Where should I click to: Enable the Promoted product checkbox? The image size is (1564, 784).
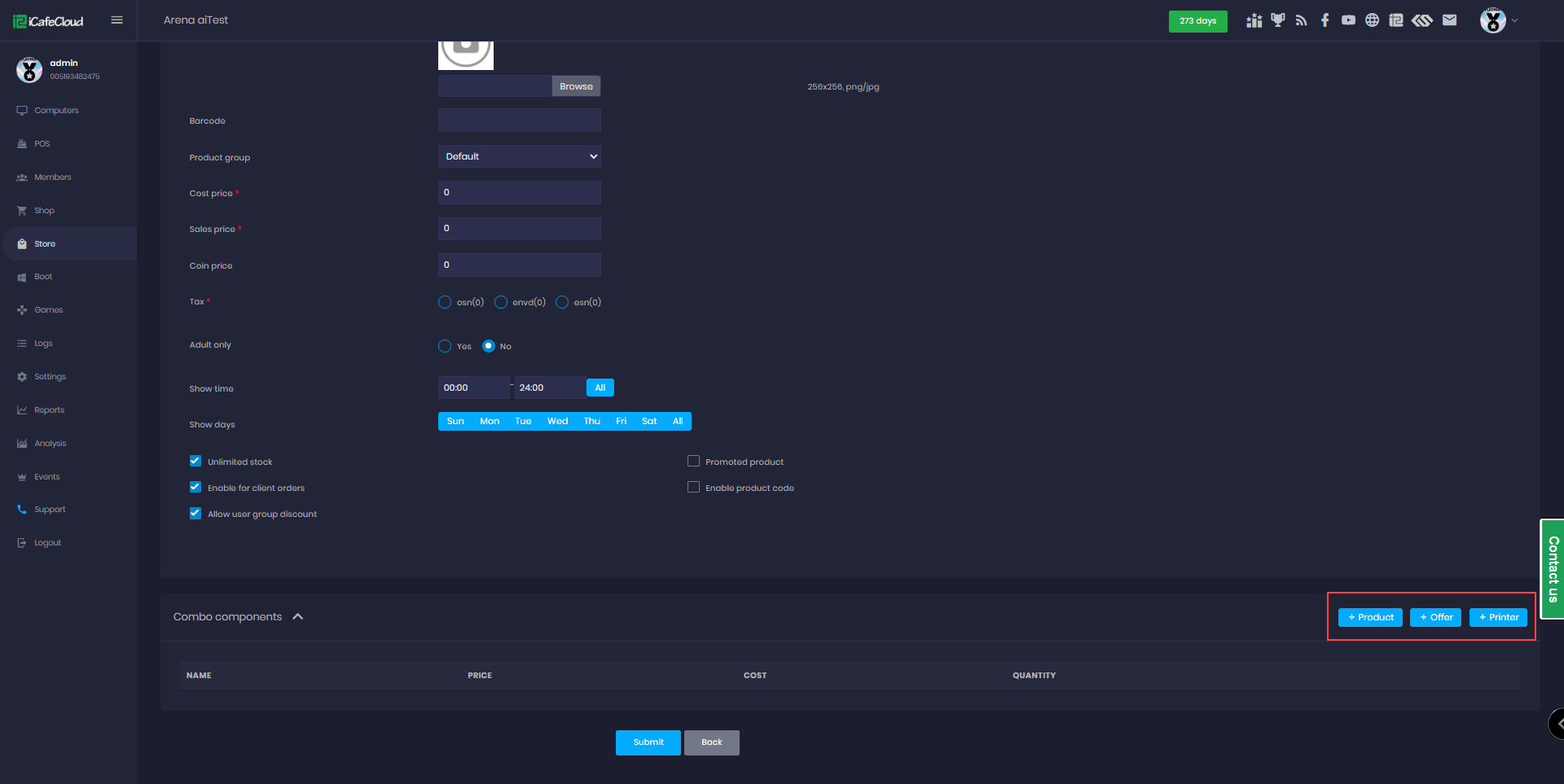coord(693,461)
